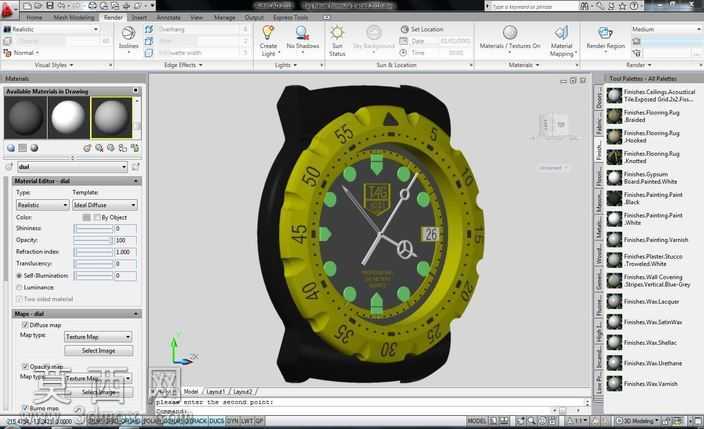Toggle the Two sided material checkbox
This screenshot has height=429, width=704.
pyautogui.click(x=19, y=299)
